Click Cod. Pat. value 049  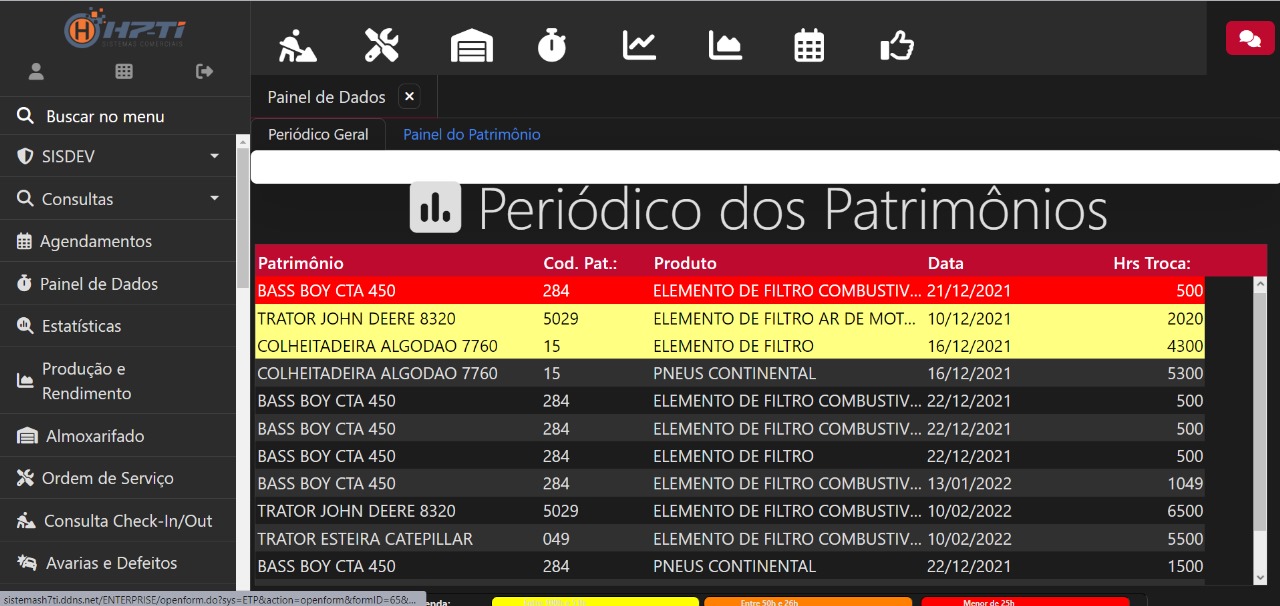click(x=557, y=538)
